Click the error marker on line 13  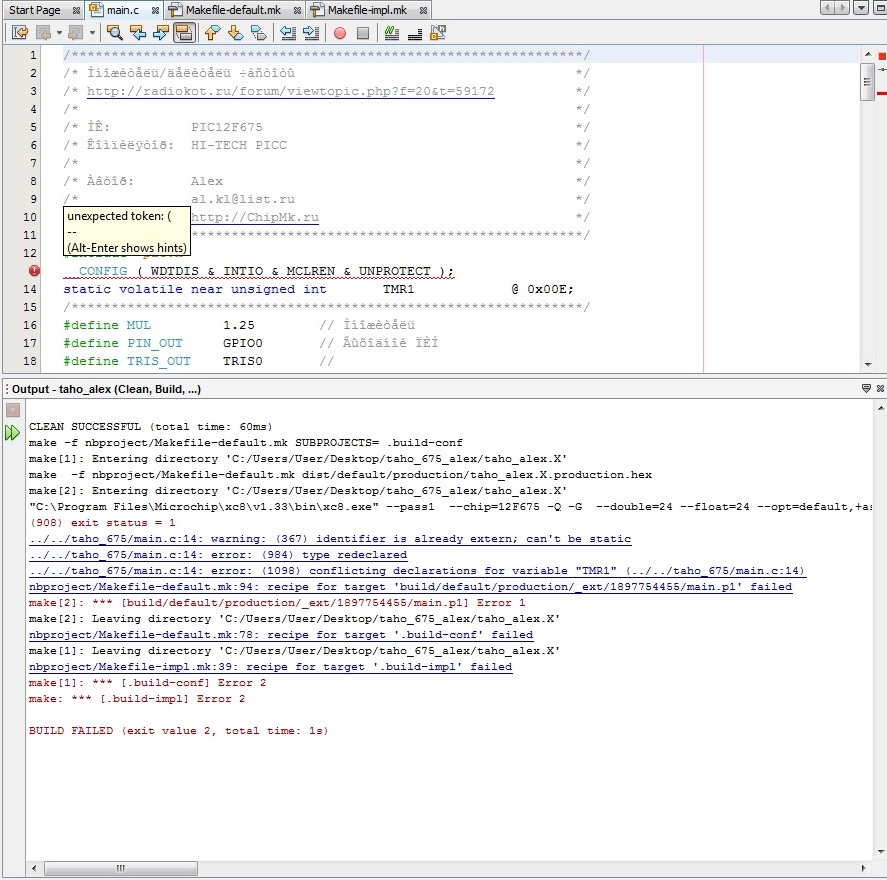coord(35,271)
